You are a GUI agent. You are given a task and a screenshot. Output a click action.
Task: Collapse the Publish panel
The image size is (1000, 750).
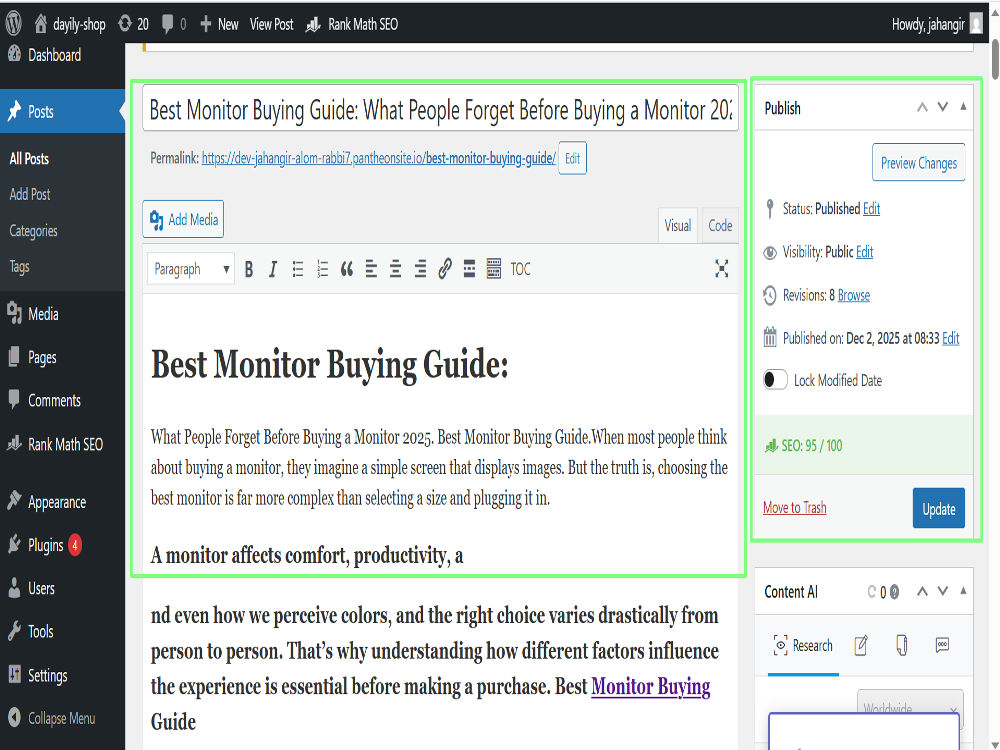click(x=963, y=107)
